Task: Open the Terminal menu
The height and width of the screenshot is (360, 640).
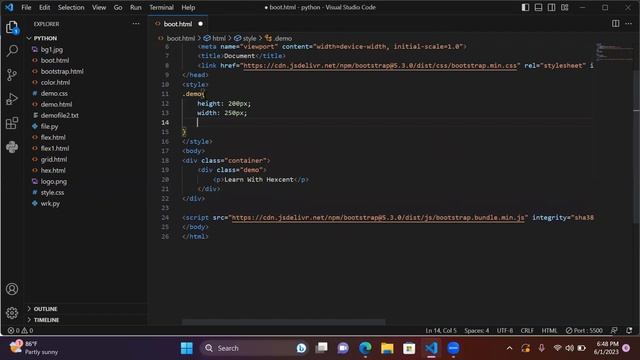Action: pyautogui.click(x=161, y=7)
